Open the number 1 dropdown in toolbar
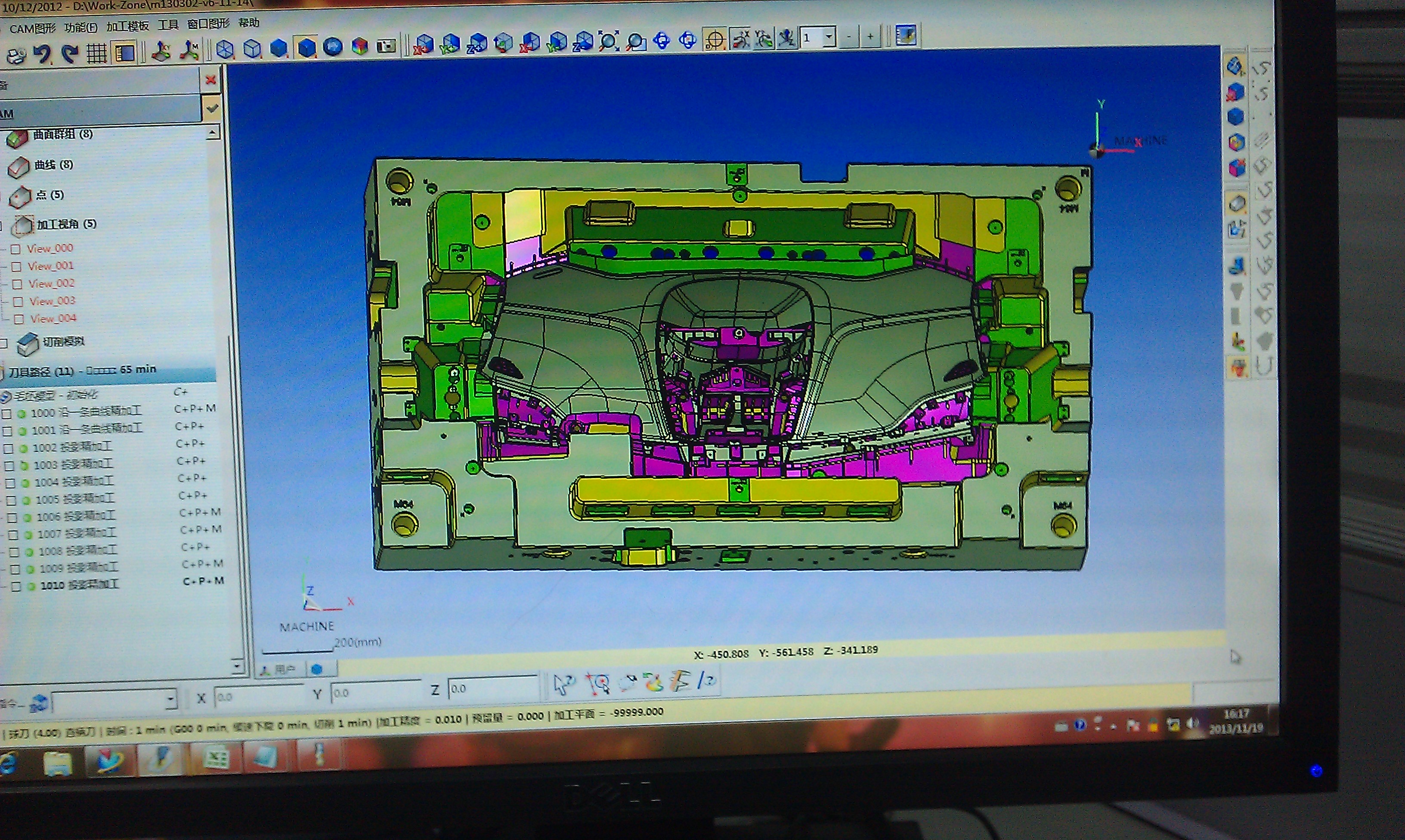This screenshot has width=1405, height=840. (829, 37)
